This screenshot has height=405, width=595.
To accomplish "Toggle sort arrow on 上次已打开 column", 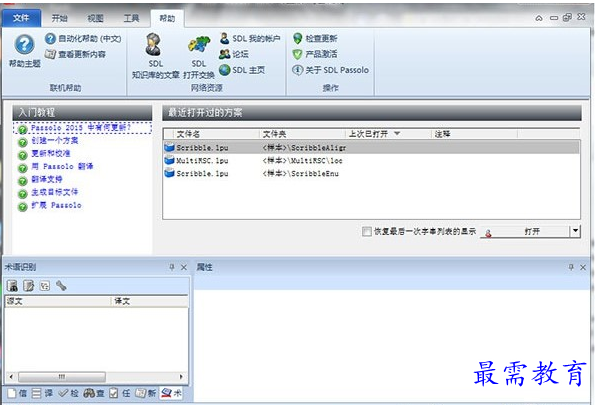I will (x=397, y=133).
